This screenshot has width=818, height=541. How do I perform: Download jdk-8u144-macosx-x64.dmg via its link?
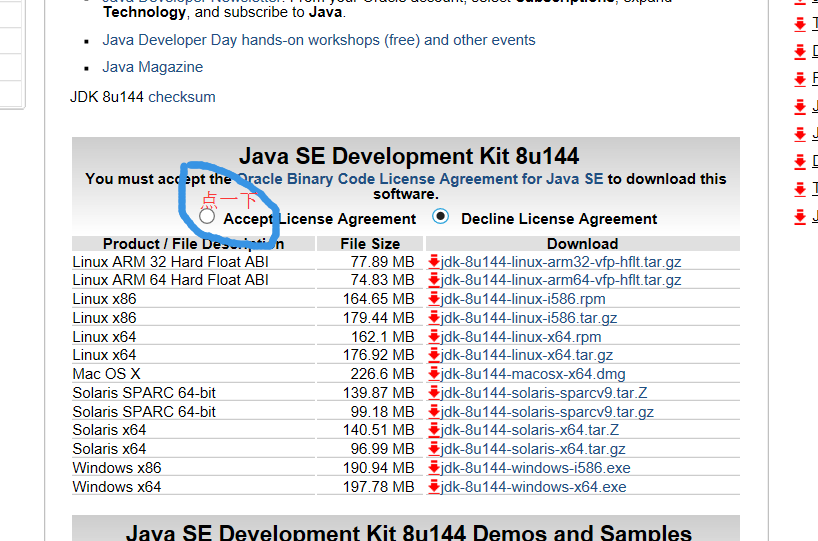[533, 374]
